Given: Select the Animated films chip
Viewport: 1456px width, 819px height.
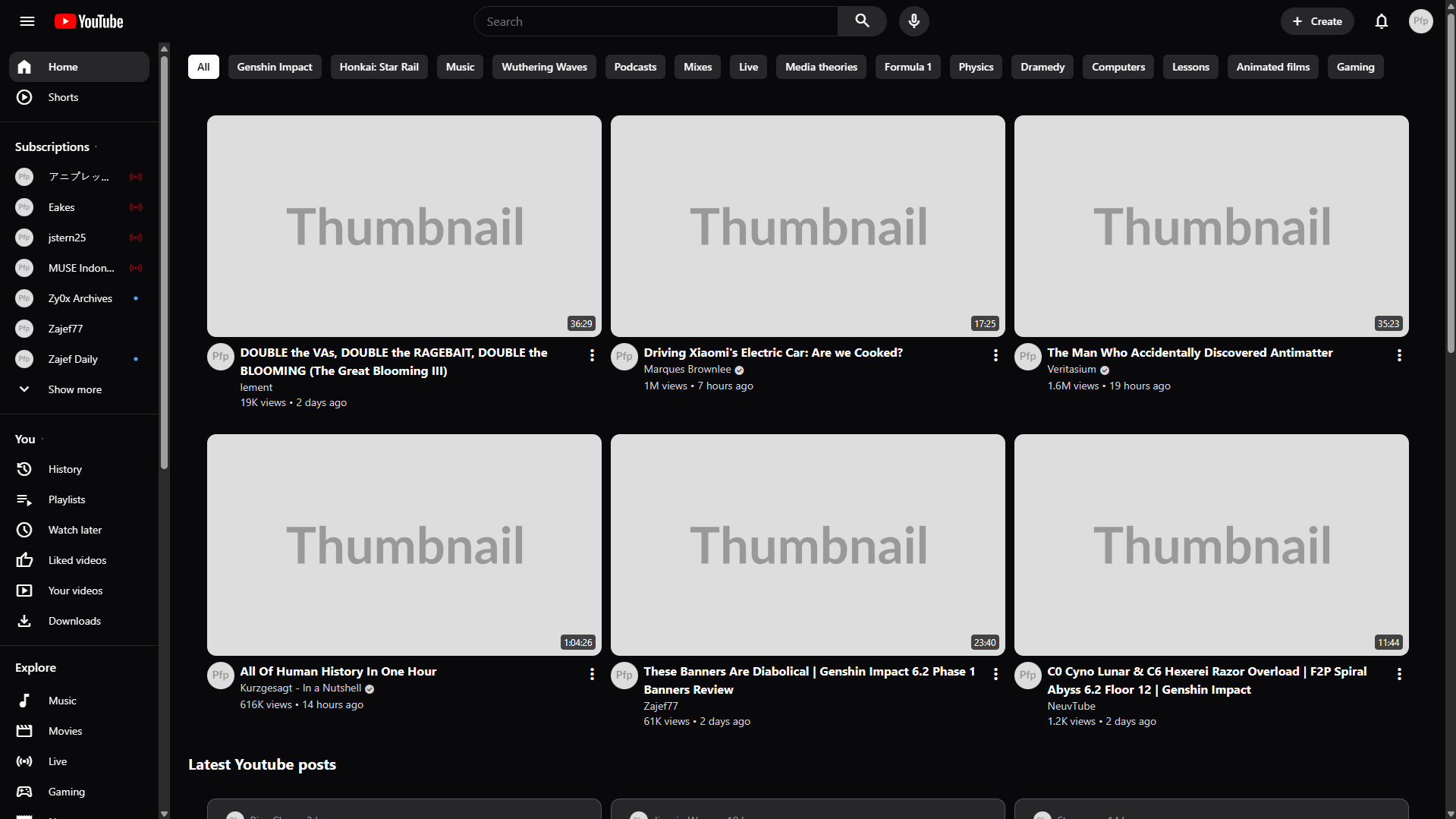Looking at the screenshot, I should [x=1272, y=67].
